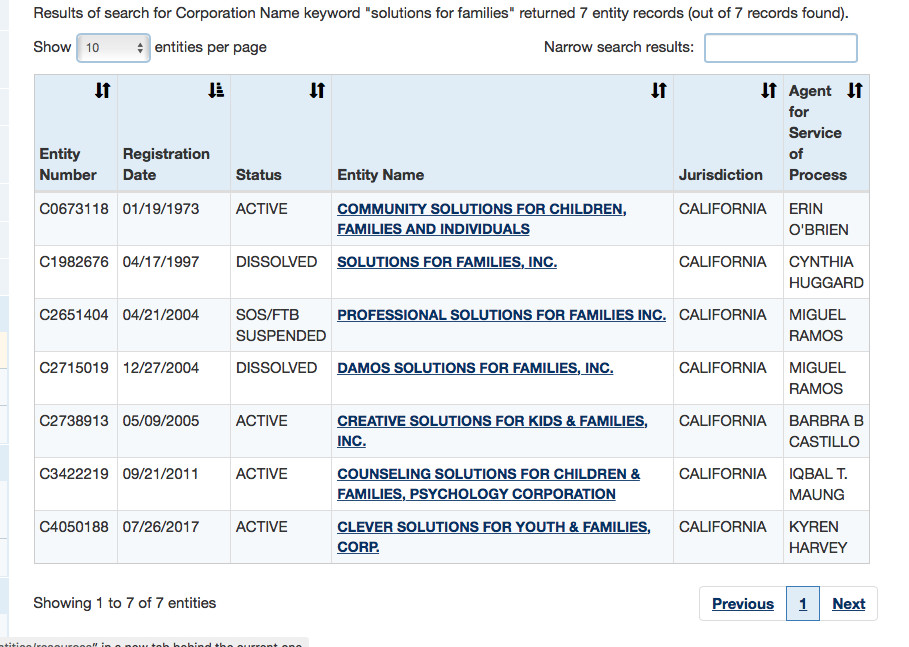This screenshot has width=909, height=647.
Task: Sort by Entity Number column arrows
Action: tap(102, 91)
